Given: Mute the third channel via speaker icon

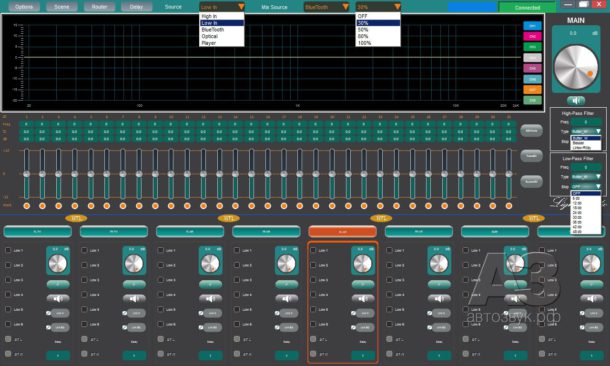Looking at the screenshot, I should click(210, 299).
